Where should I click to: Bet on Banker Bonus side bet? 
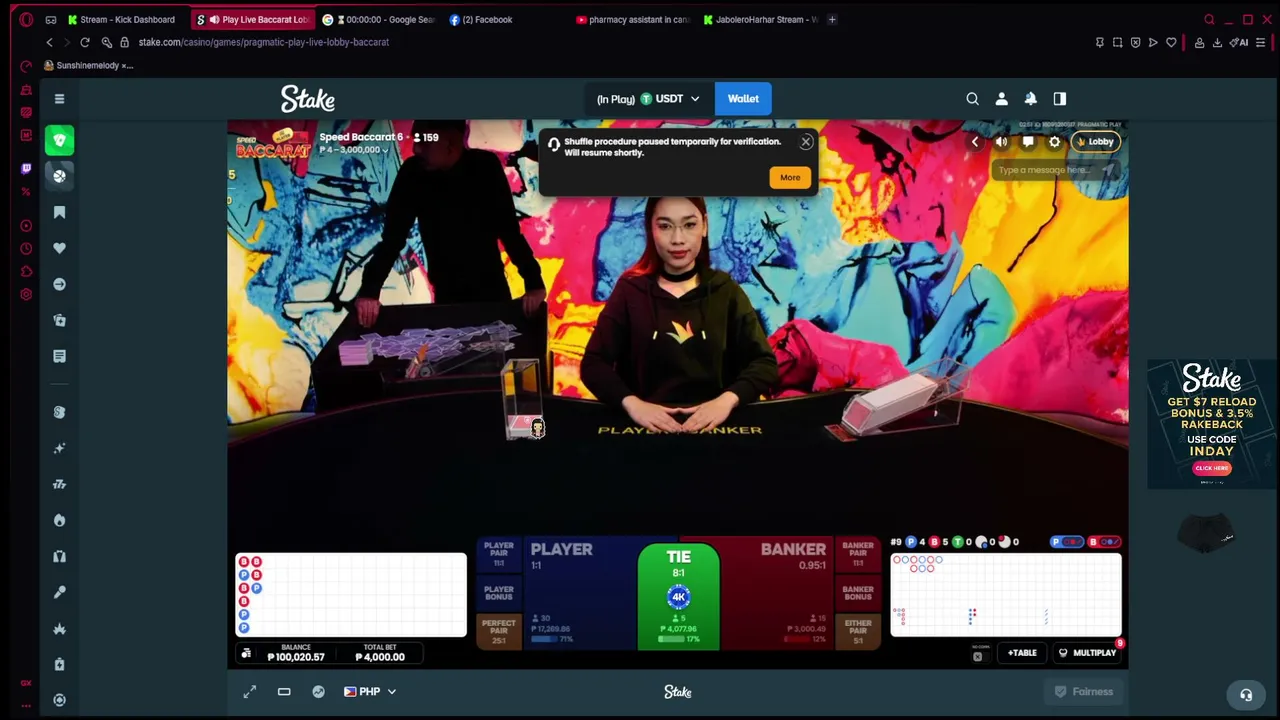[858, 593]
